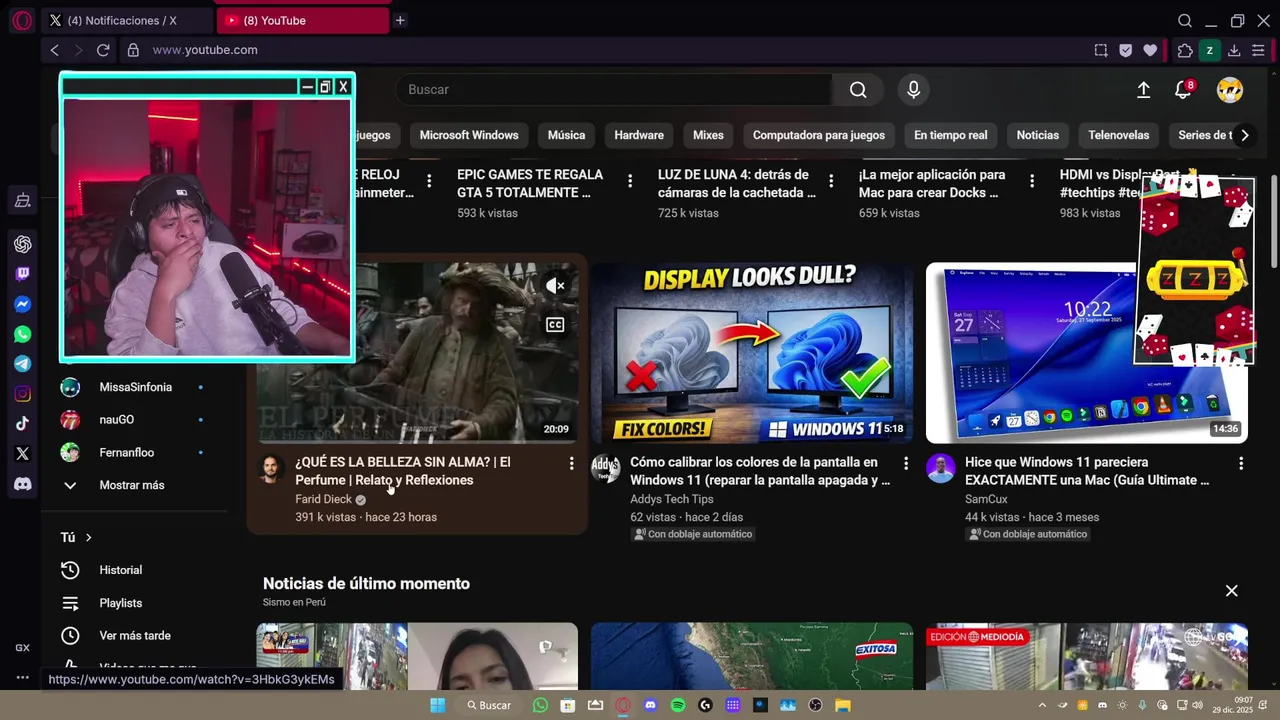
Task: Click the Opera GX logo menu
Action: click(x=22, y=20)
